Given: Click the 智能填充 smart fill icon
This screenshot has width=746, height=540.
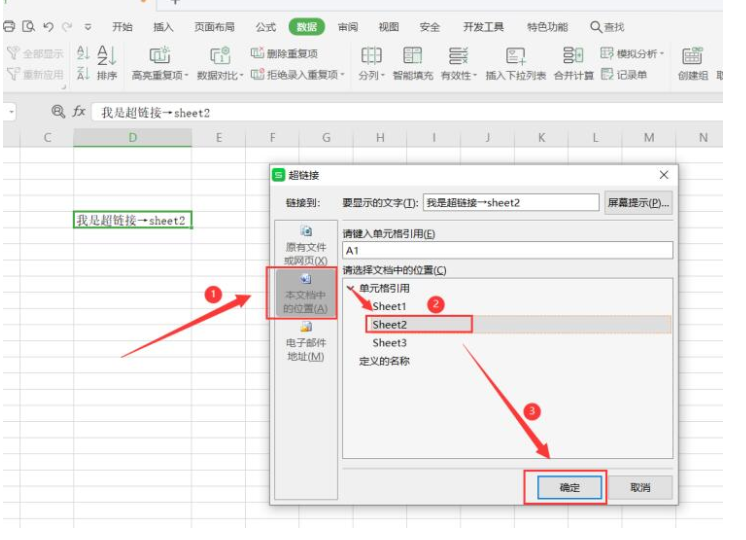Looking at the screenshot, I should point(412,56).
